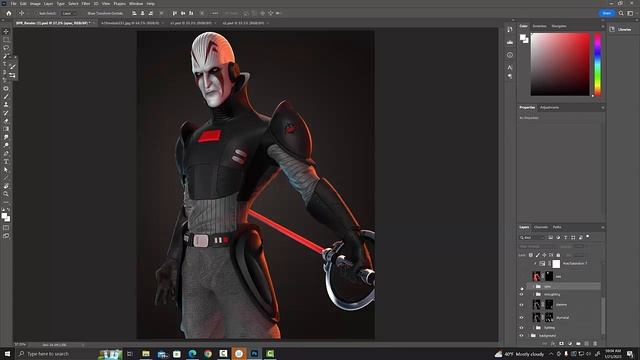Screen dimensions: 640x360
Task: Open the Color panel flyout menu
Action: (602, 26)
